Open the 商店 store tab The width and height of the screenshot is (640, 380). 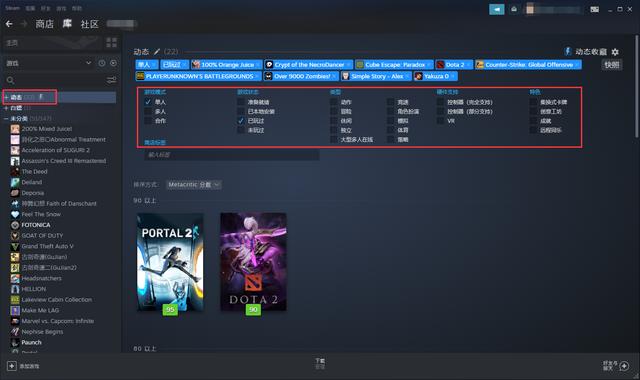[x=44, y=24]
